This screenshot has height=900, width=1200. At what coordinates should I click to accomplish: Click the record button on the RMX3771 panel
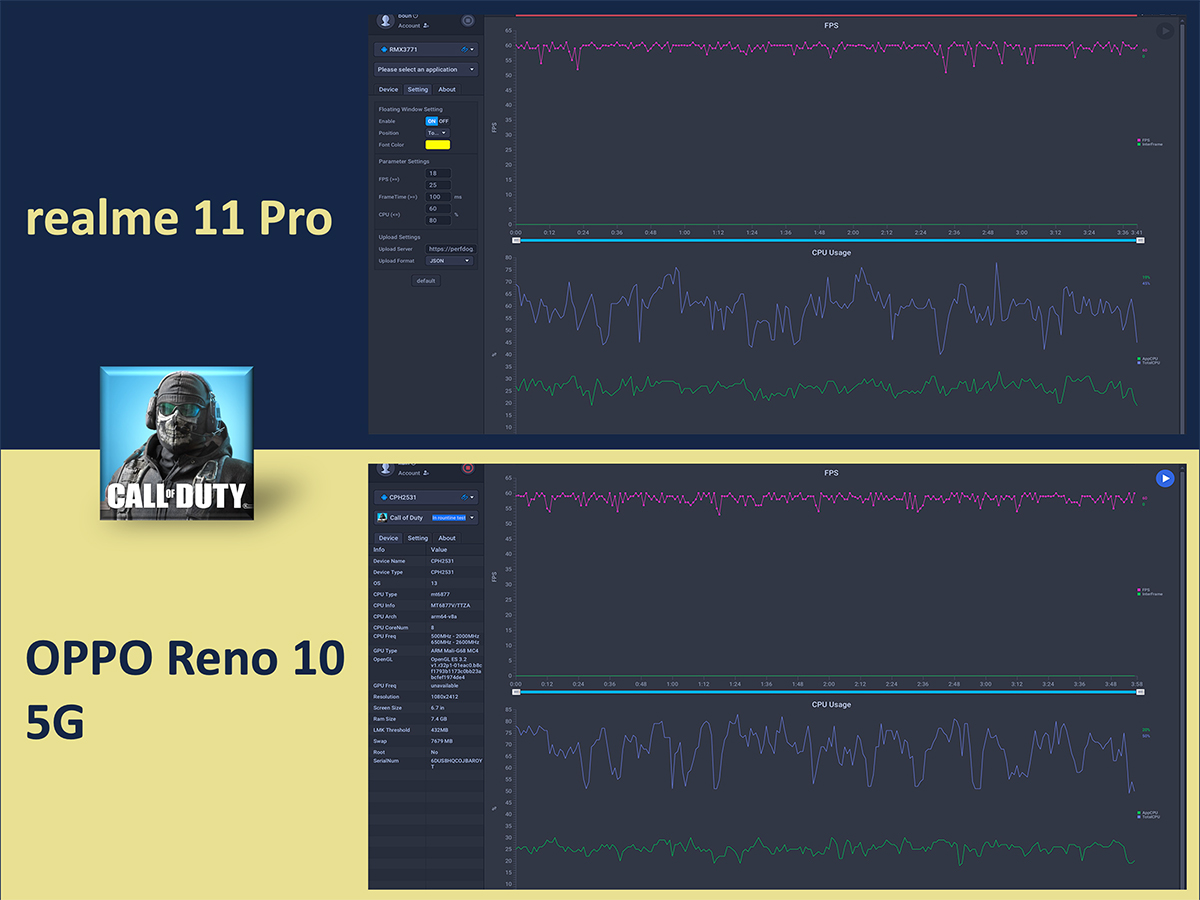[x=467, y=20]
